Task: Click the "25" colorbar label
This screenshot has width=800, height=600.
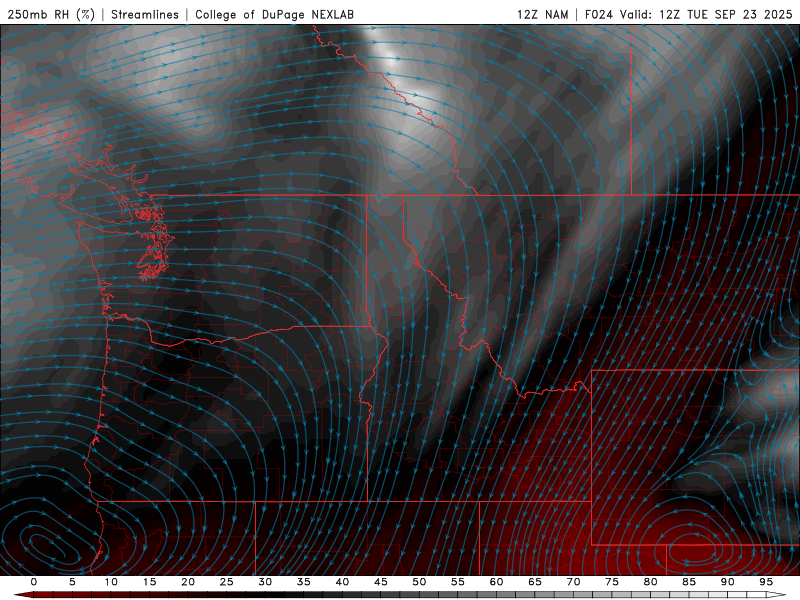Action: pos(227,582)
